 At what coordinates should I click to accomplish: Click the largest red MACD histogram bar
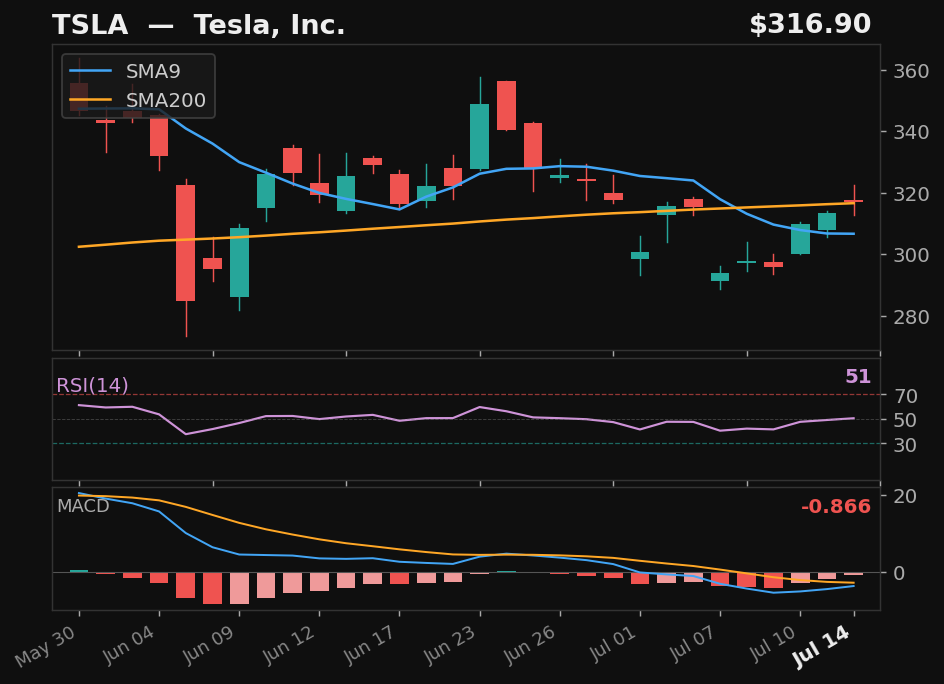(x=213, y=588)
